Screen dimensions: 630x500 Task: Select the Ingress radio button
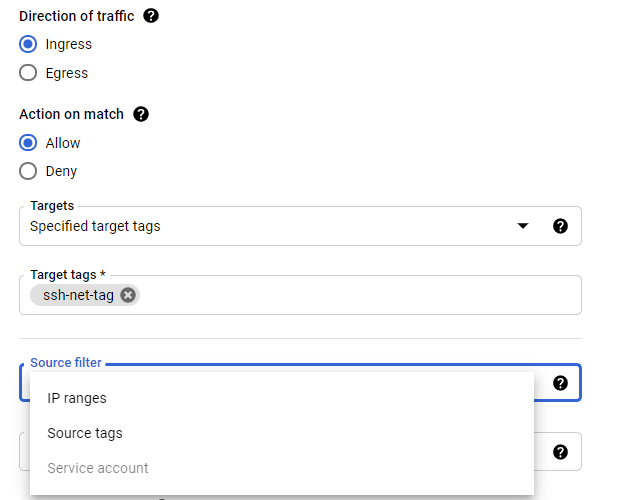[x=28, y=44]
